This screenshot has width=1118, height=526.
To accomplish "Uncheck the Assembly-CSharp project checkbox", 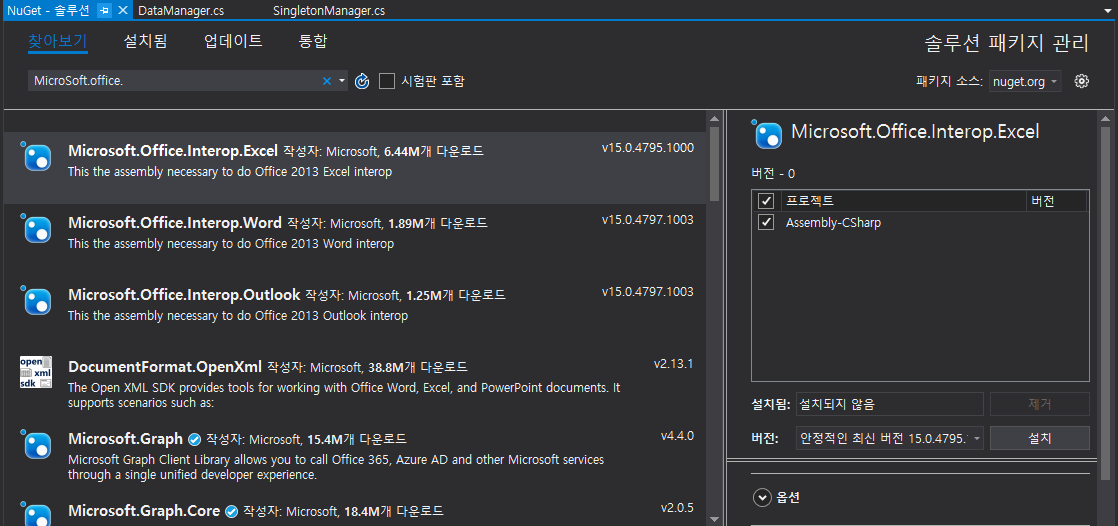I will click(766, 222).
